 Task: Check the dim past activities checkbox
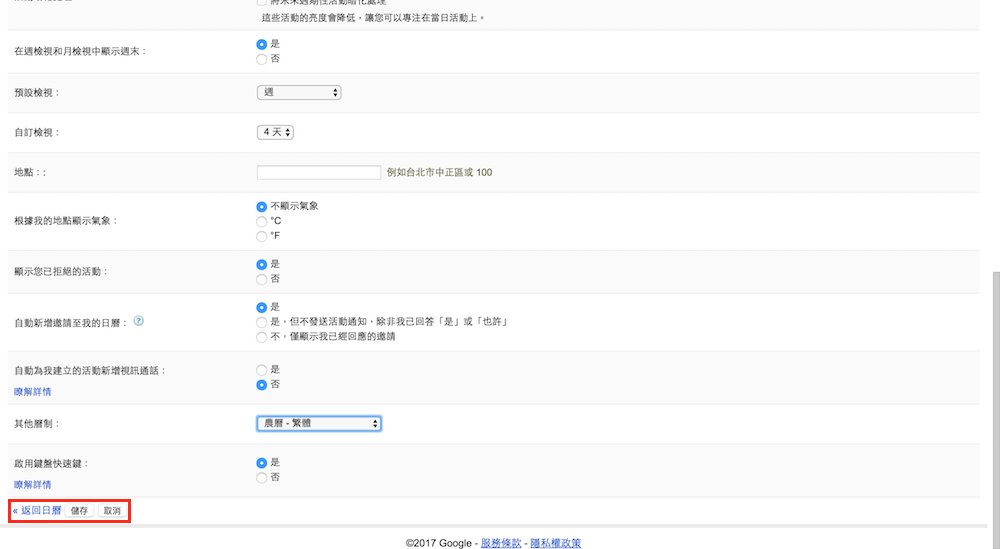click(262, 4)
